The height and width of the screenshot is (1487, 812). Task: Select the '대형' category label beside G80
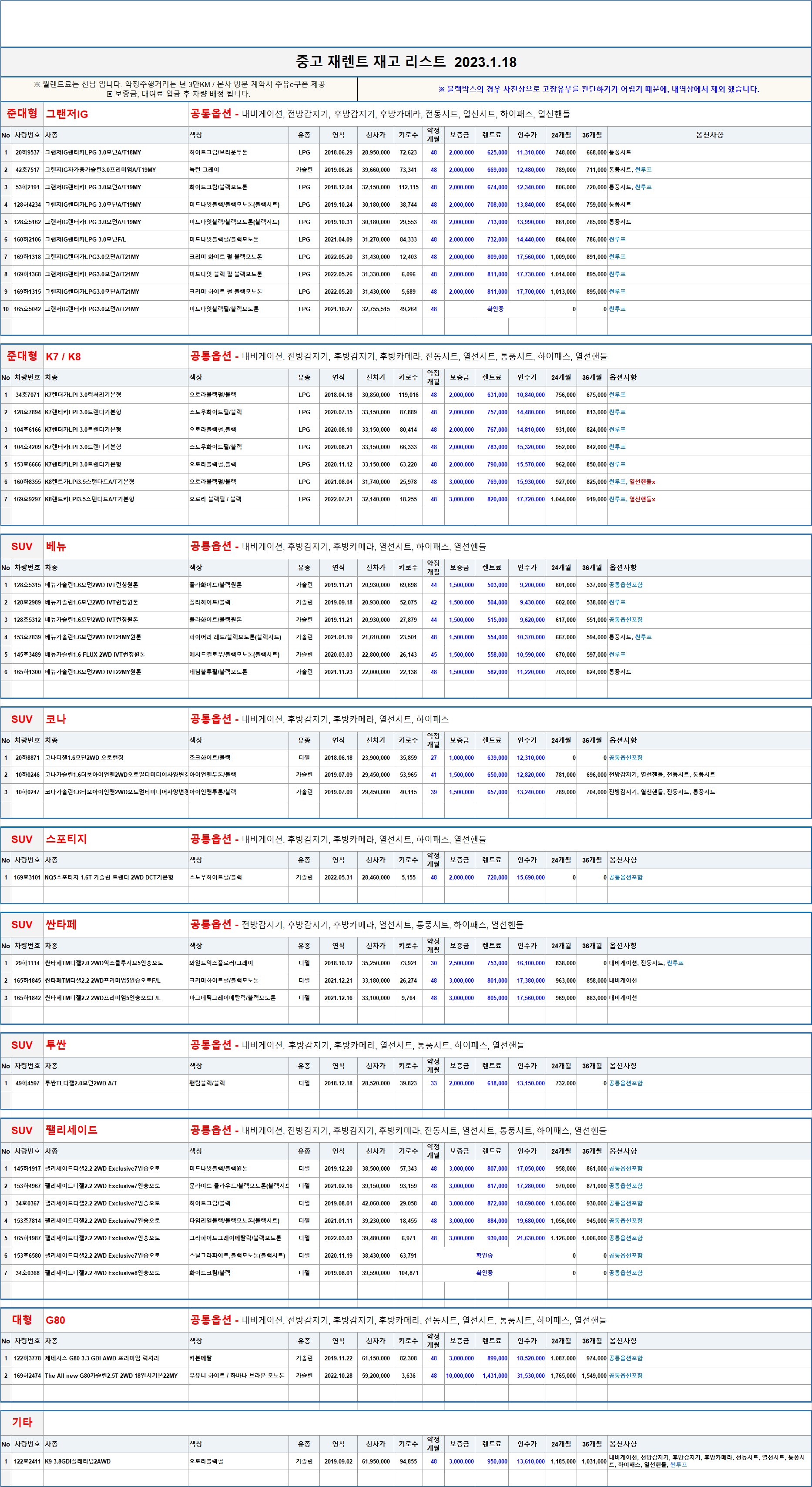[x=23, y=1319]
